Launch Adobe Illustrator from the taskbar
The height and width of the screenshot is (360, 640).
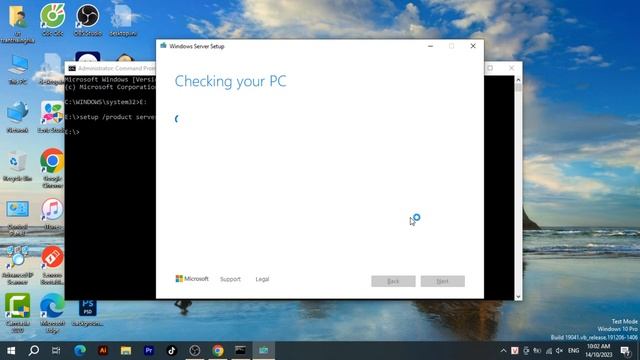[103, 351]
